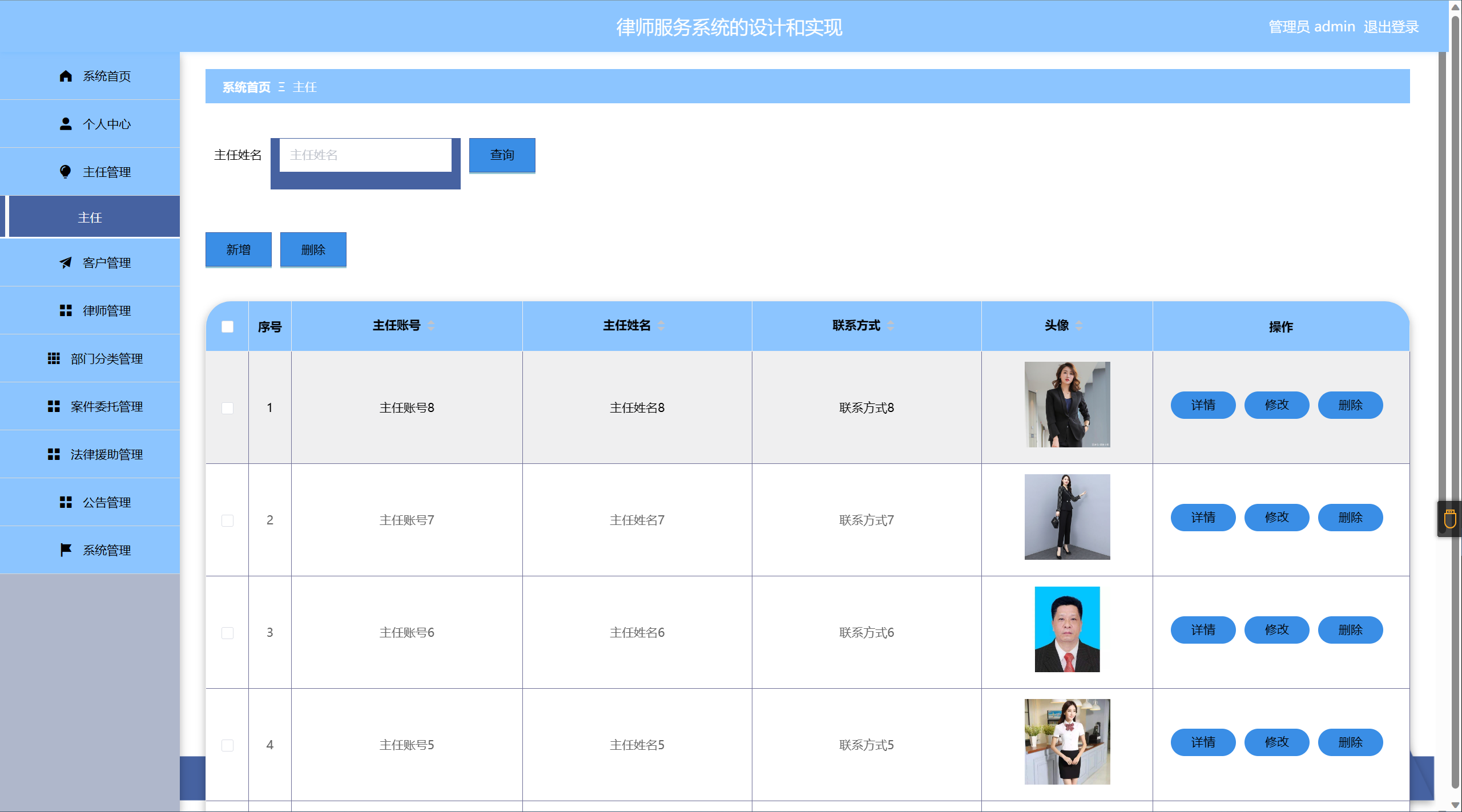The width and height of the screenshot is (1462, 812).
Task: Click 修改 for 主任账号6
Action: (1276, 630)
